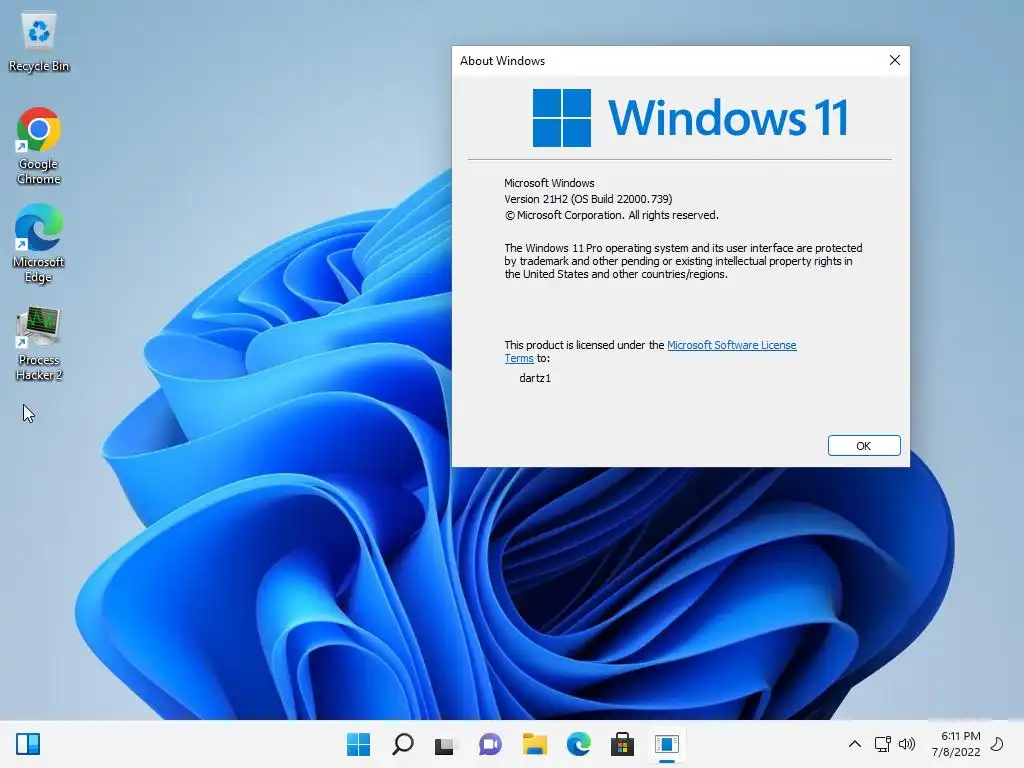This screenshot has height=768, width=1024.
Task: Open Widgets panel from the taskbar
Action: click(x=28, y=744)
